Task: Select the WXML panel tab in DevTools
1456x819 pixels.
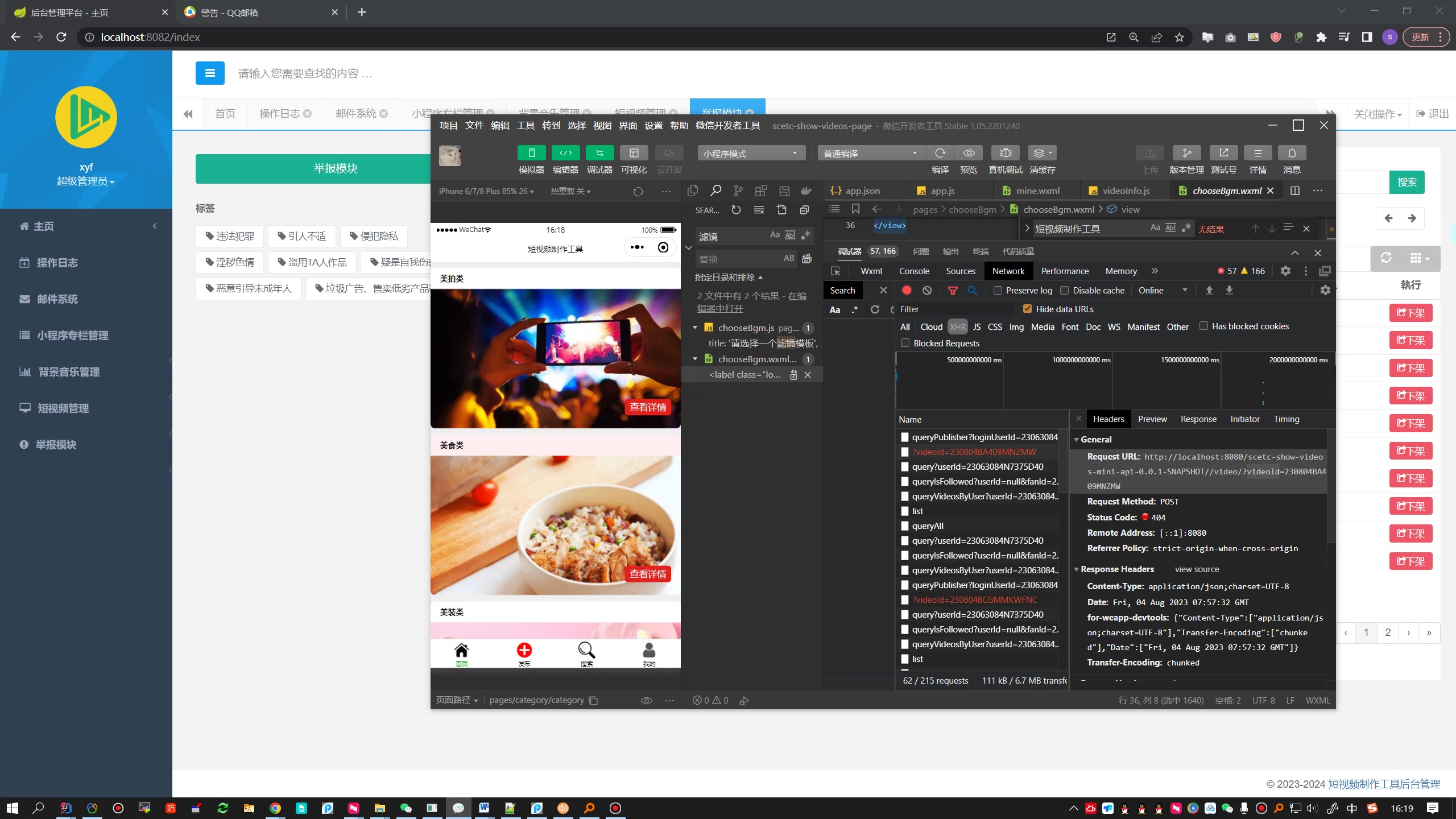Action: tap(872, 271)
